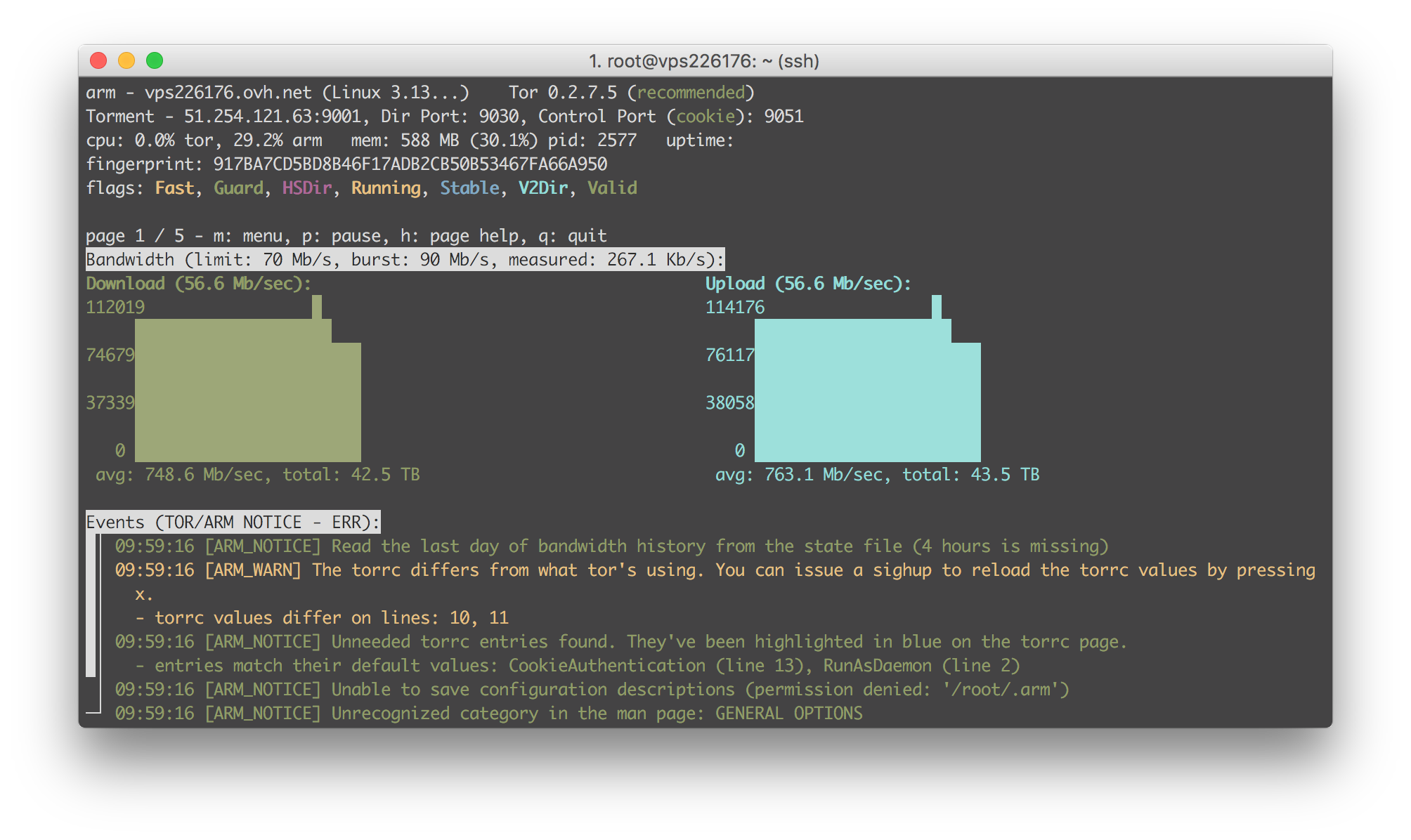The height and width of the screenshot is (840, 1411).
Task: Click the download axis value '112019'
Action: pos(115,308)
